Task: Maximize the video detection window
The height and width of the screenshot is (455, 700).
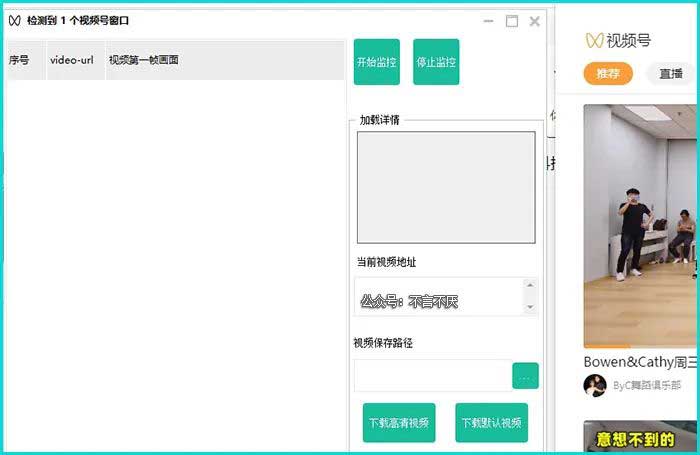Action: [512, 21]
